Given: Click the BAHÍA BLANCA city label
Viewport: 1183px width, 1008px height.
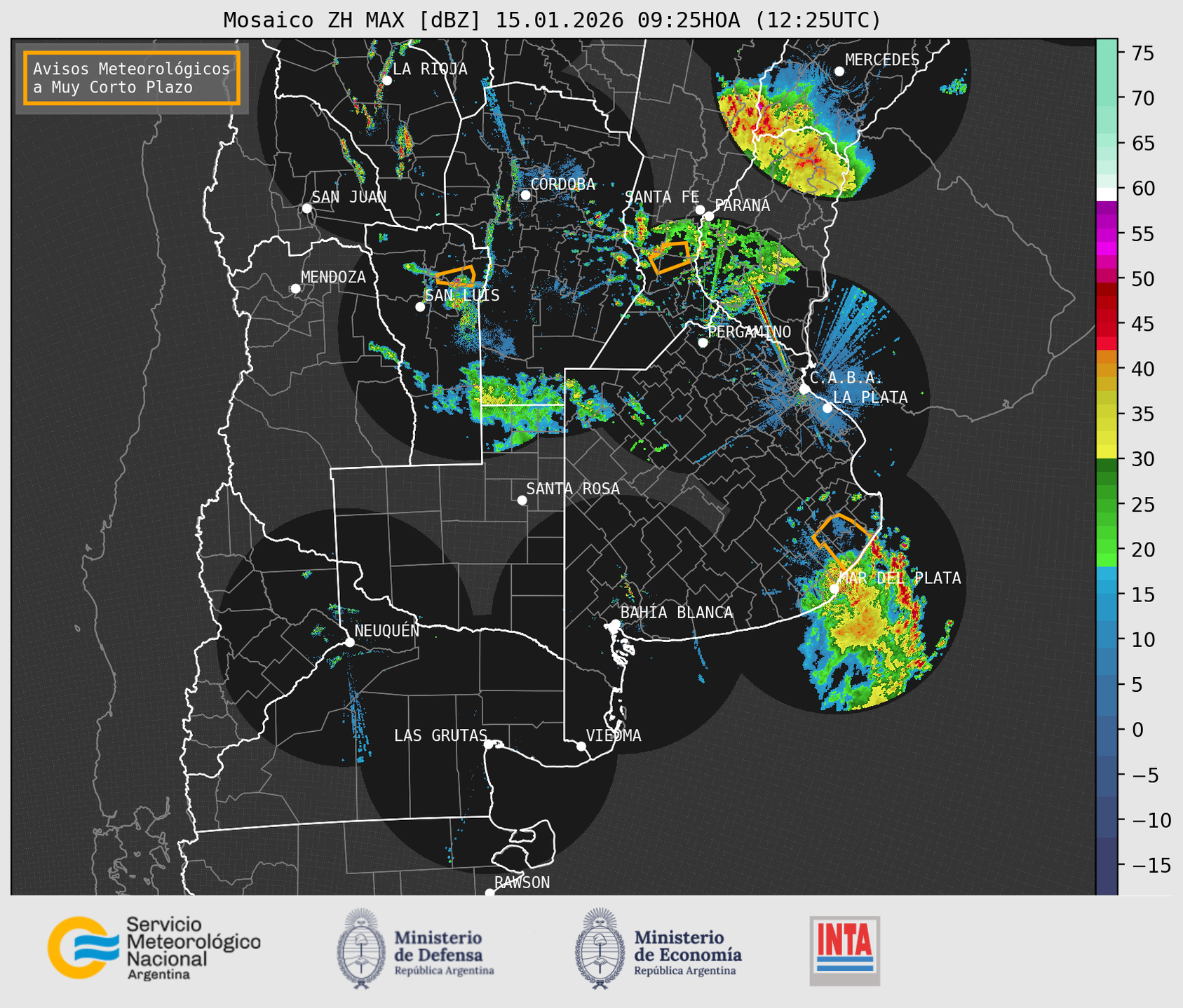Looking at the screenshot, I should tap(677, 613).
